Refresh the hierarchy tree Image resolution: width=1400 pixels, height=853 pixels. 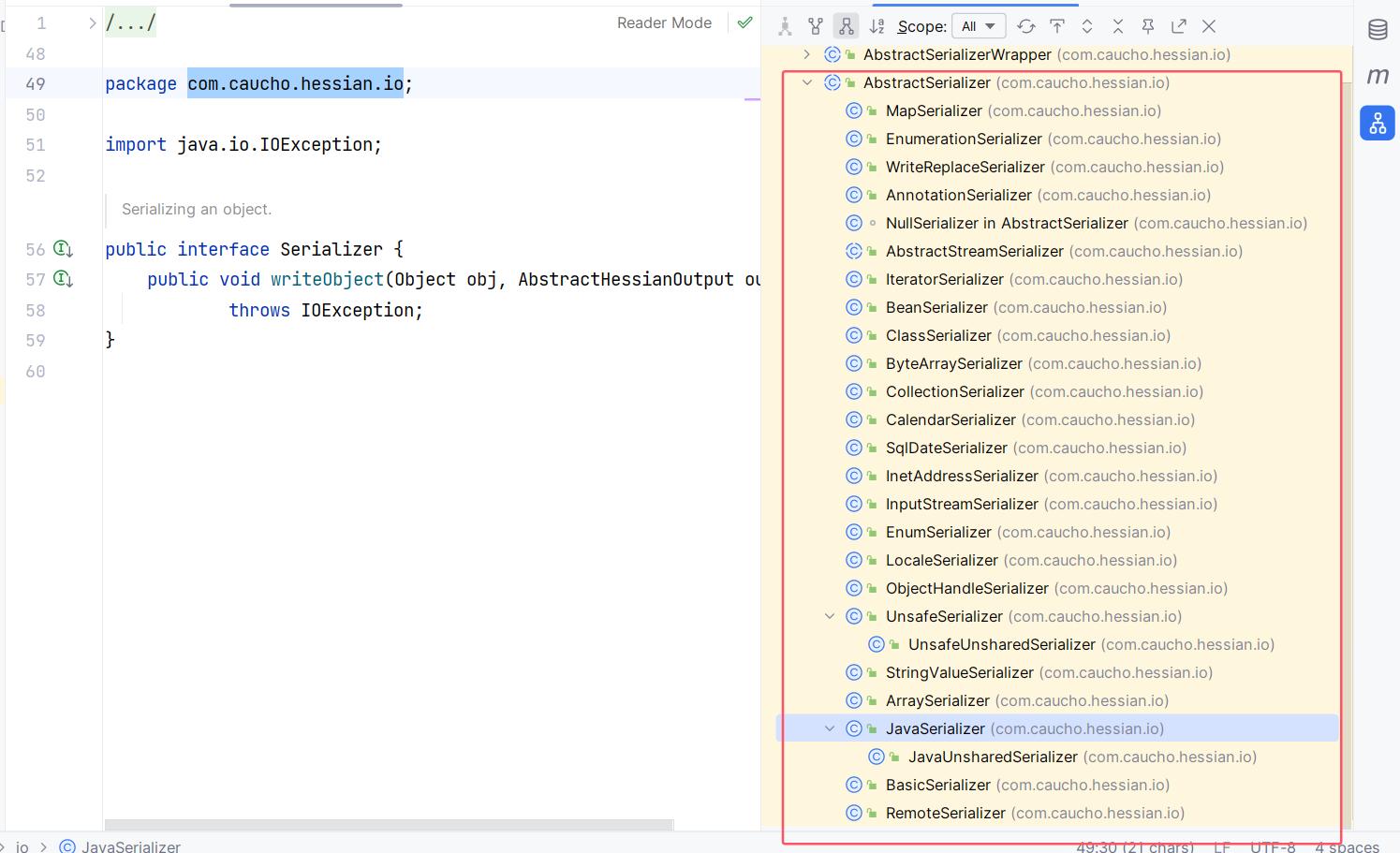(1026, 26)
